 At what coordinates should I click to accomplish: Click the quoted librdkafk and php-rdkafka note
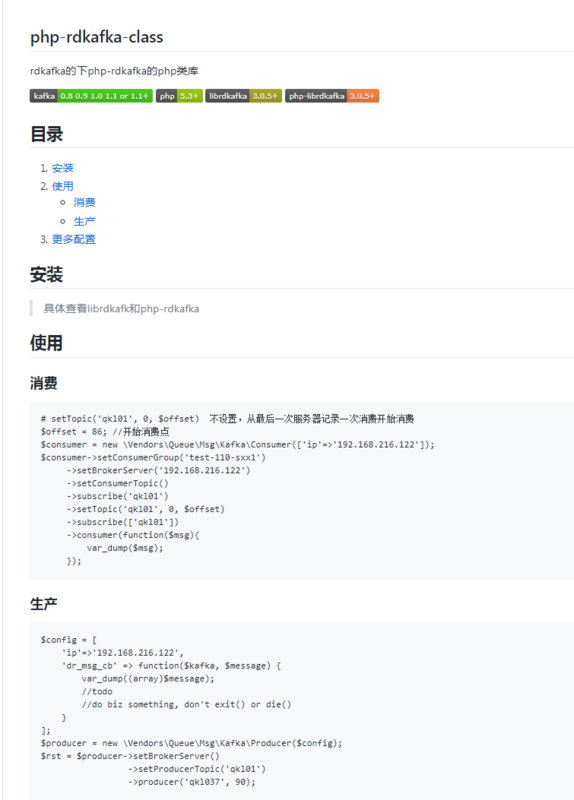pos(121,309)
